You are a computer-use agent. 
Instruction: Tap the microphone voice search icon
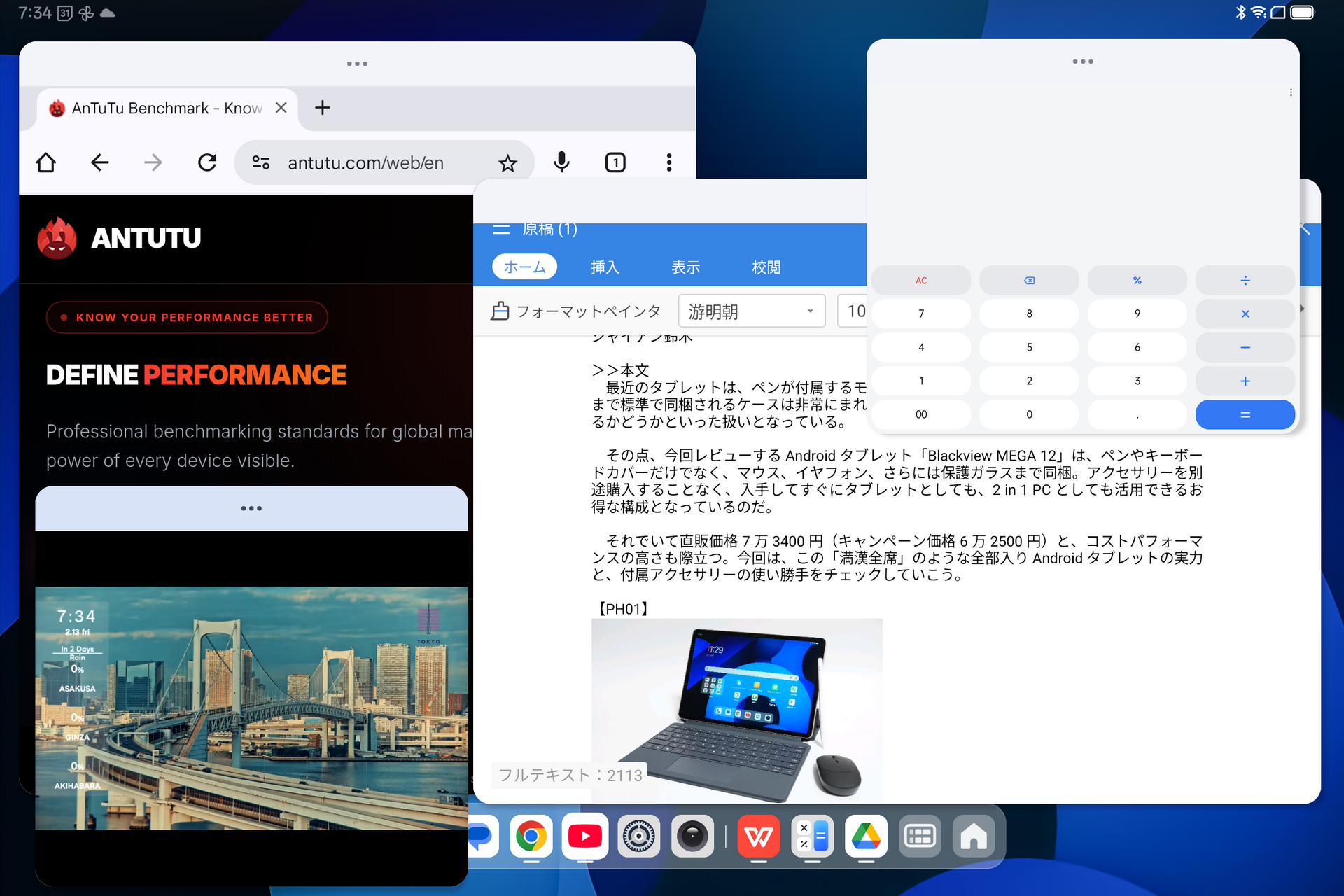click(561, 162)
